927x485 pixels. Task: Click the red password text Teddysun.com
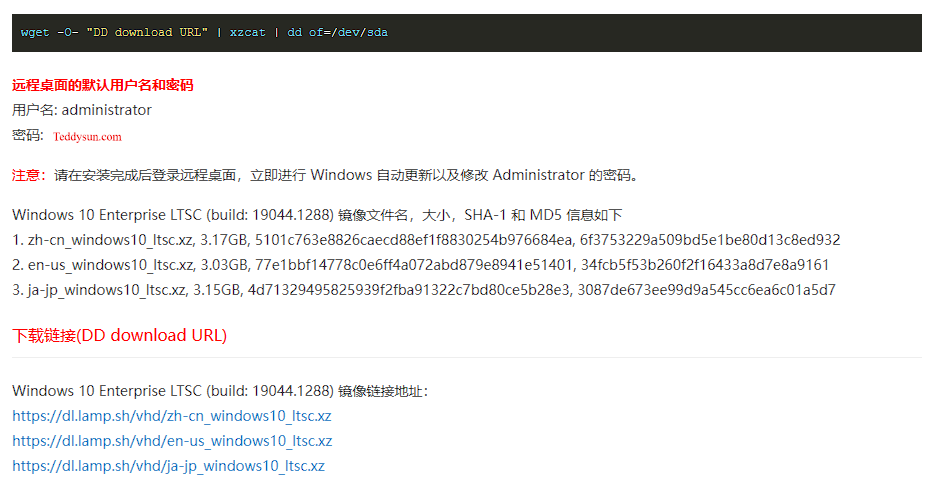click(x=88, y=136)
